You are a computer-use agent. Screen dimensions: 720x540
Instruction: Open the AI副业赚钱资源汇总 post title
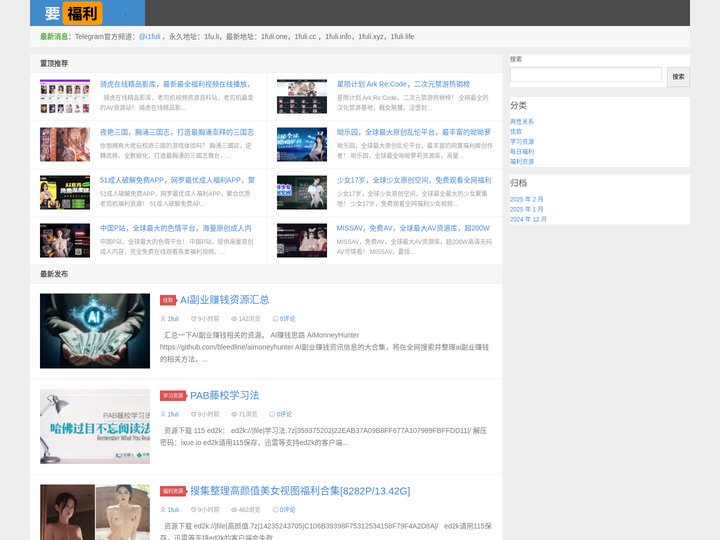(225, 300)
